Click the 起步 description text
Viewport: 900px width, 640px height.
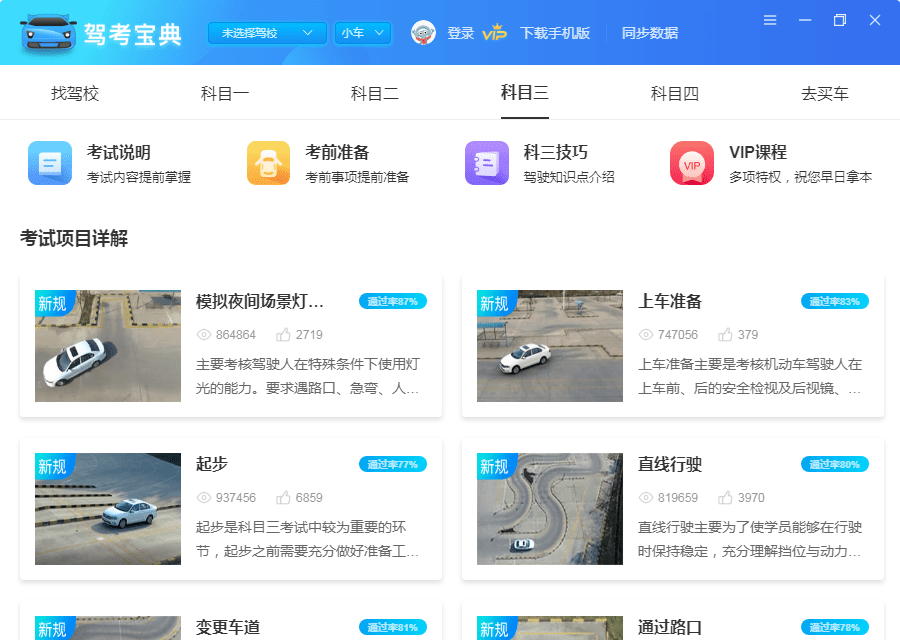pyautogui.click(x=308, y=540)
